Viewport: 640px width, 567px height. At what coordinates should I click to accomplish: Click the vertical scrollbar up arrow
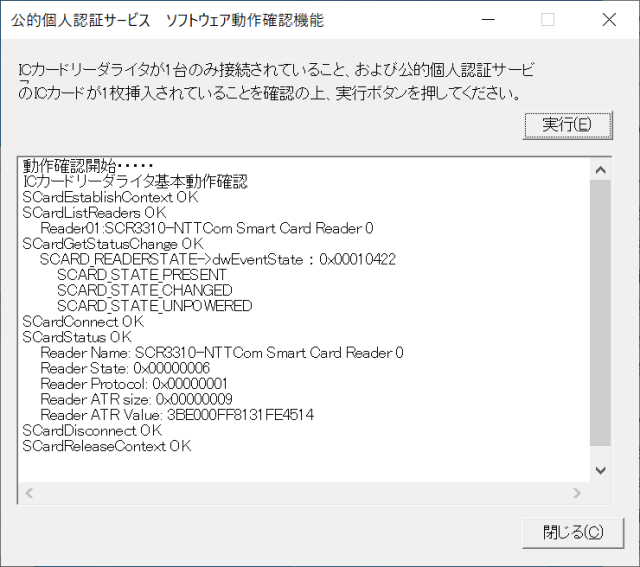(x=600, y=170)
